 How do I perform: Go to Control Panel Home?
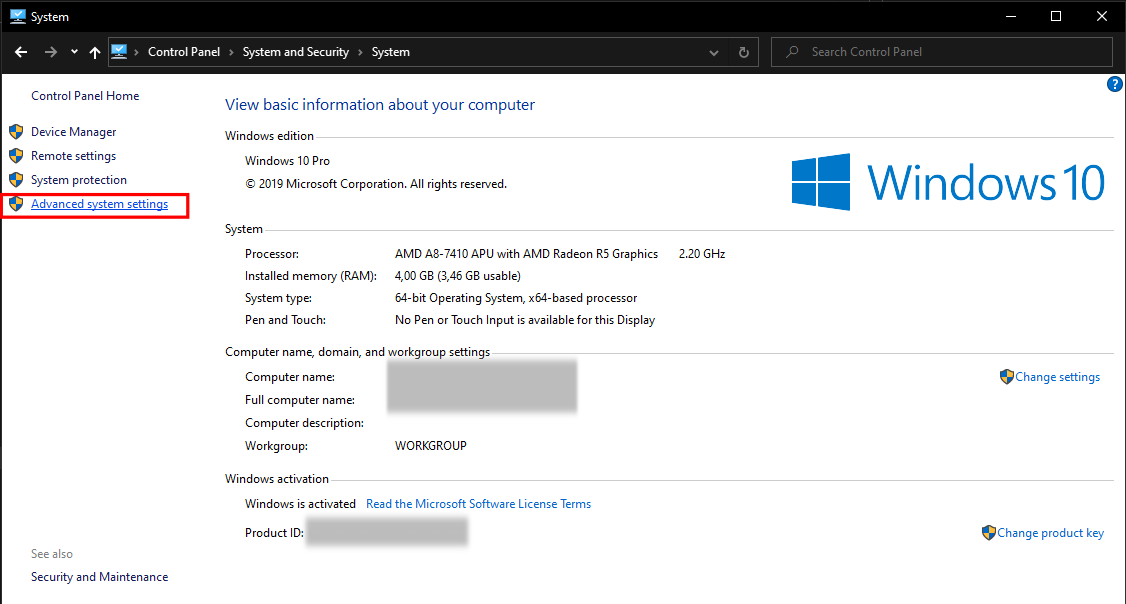pos(85,96)
